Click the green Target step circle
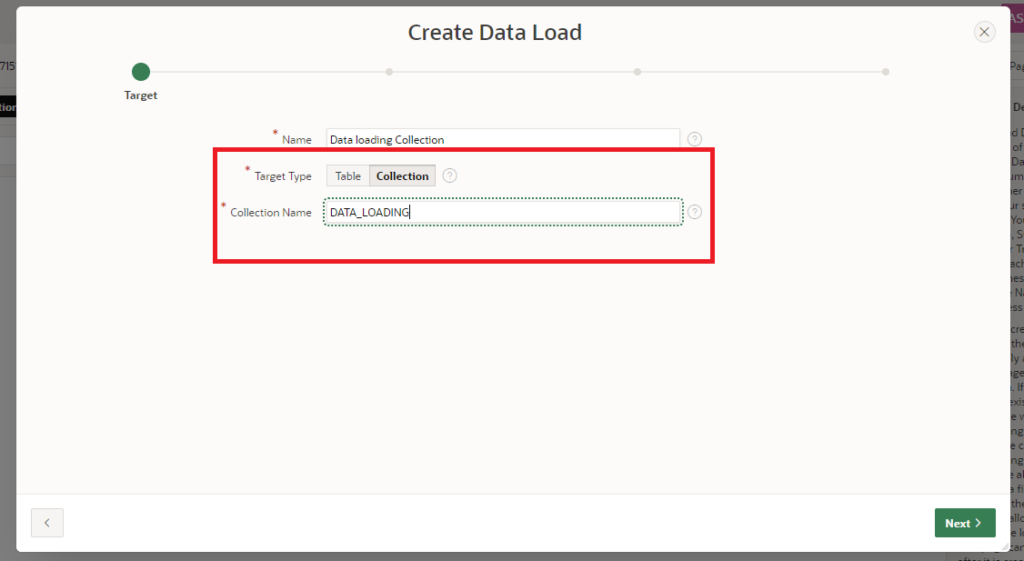This screenshot has height=561, width=1024. 141,72
